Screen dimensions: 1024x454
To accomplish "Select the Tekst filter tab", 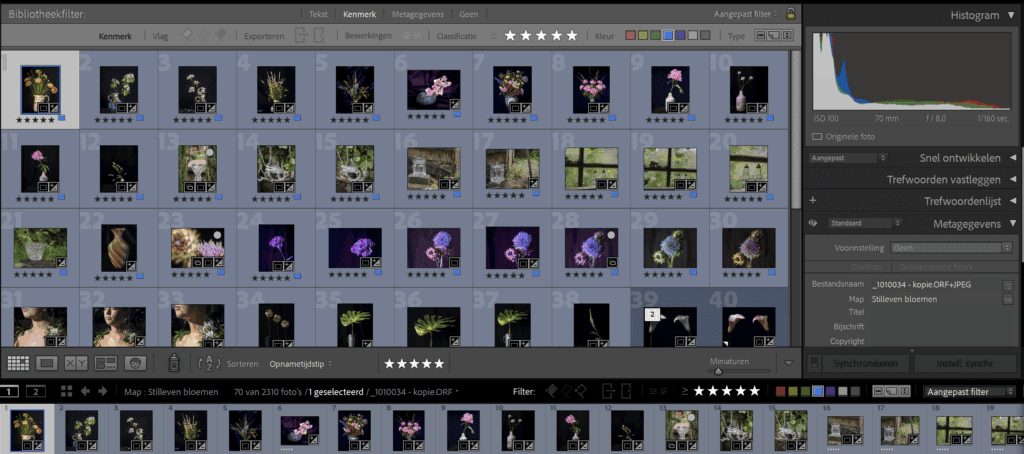I will coord(317,15).
